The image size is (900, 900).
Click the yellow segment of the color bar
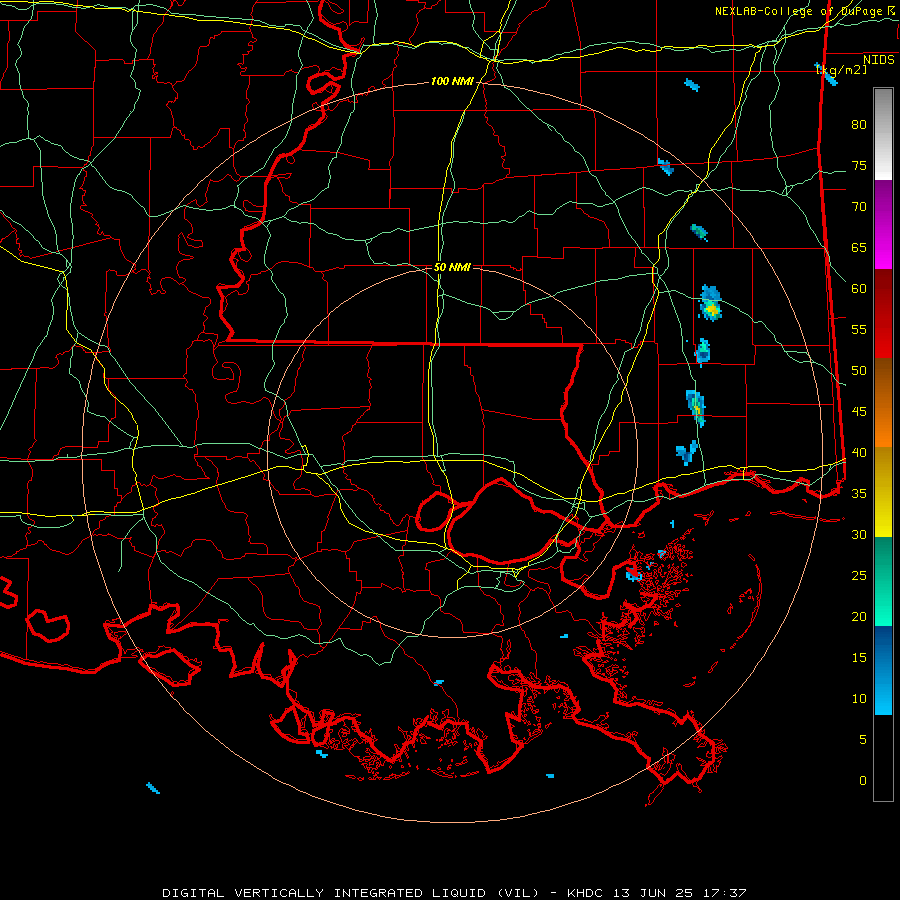pyautogui.click(x=883, y=492)
